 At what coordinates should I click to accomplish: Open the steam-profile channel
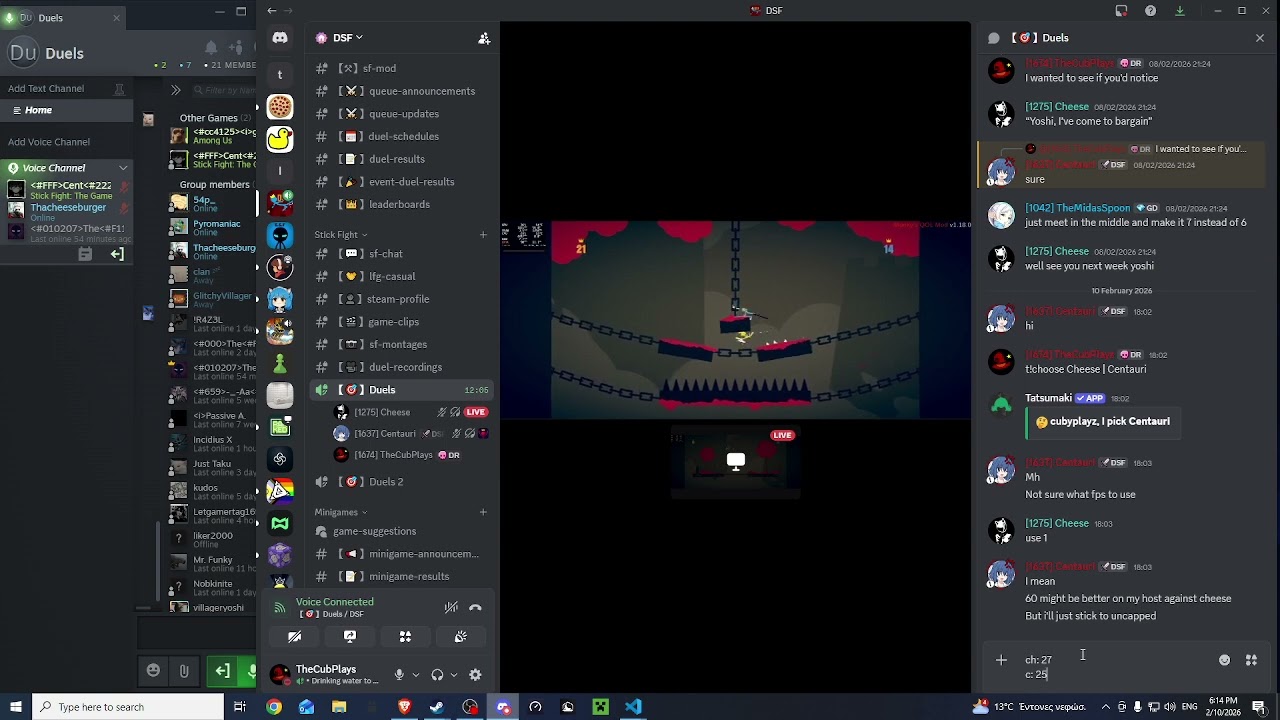pyautogui.click(x=401, y=299)
